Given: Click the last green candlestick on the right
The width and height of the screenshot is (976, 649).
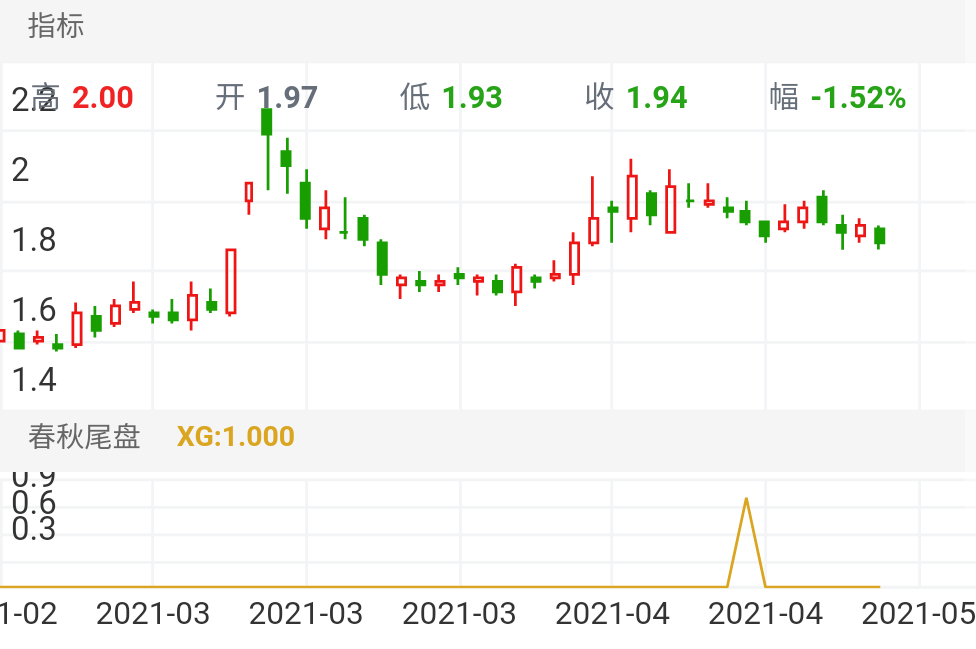Looking at the screenshot, I should (x=879, y=236).
